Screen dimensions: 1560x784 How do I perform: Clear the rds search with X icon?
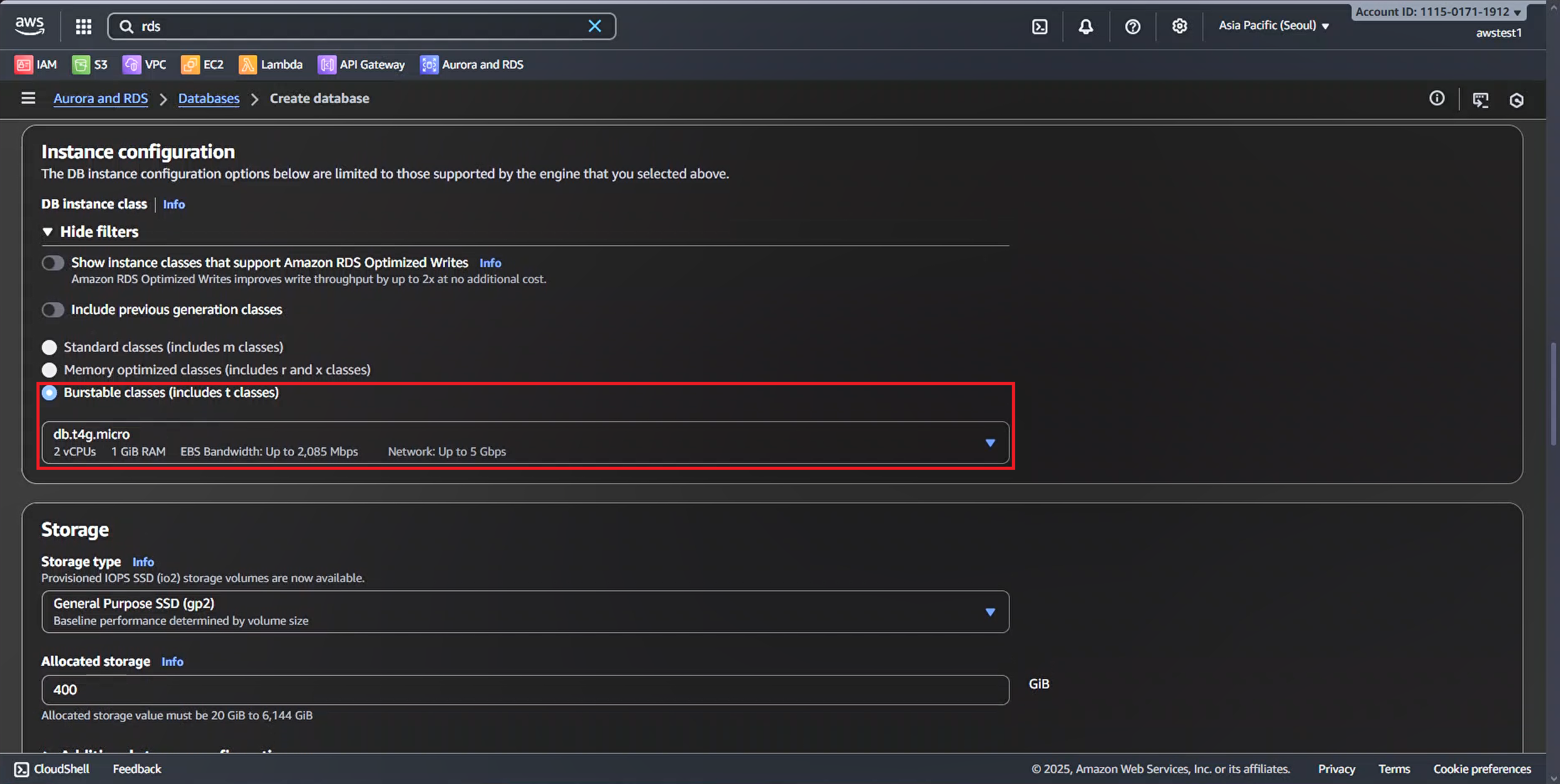coord(594,26)
